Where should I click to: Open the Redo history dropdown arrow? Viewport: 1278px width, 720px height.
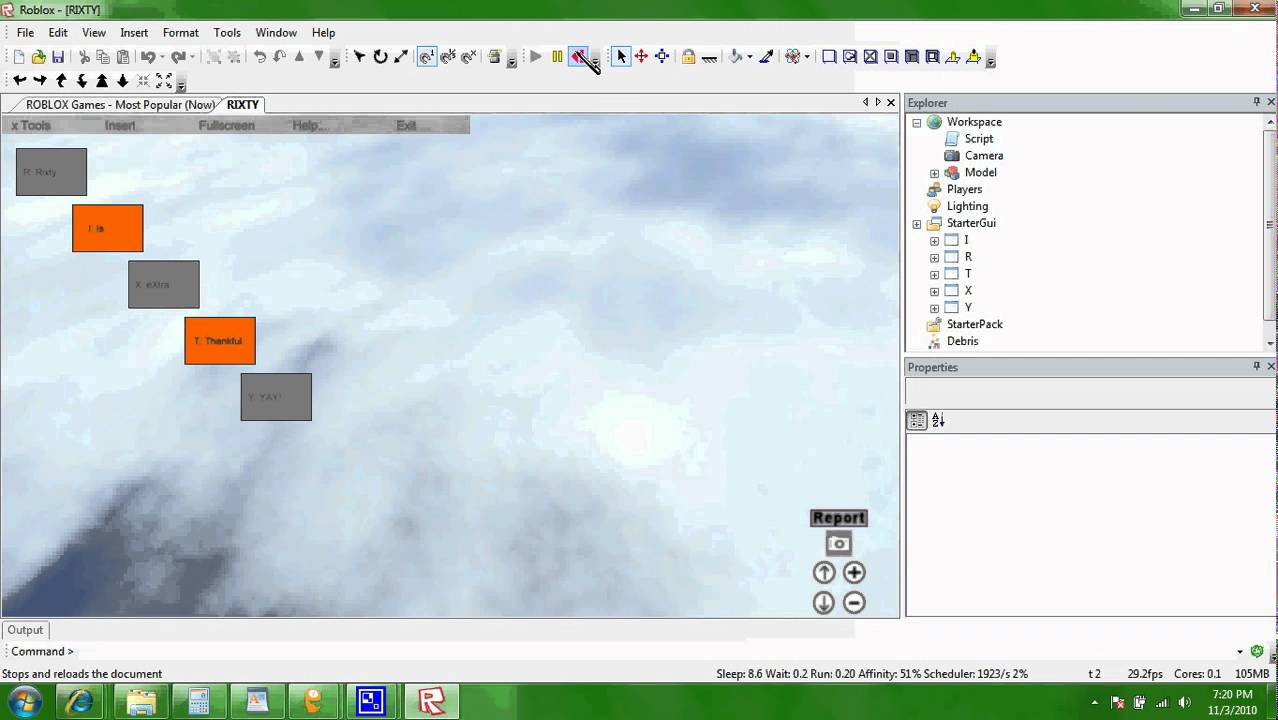pos(191,57)
